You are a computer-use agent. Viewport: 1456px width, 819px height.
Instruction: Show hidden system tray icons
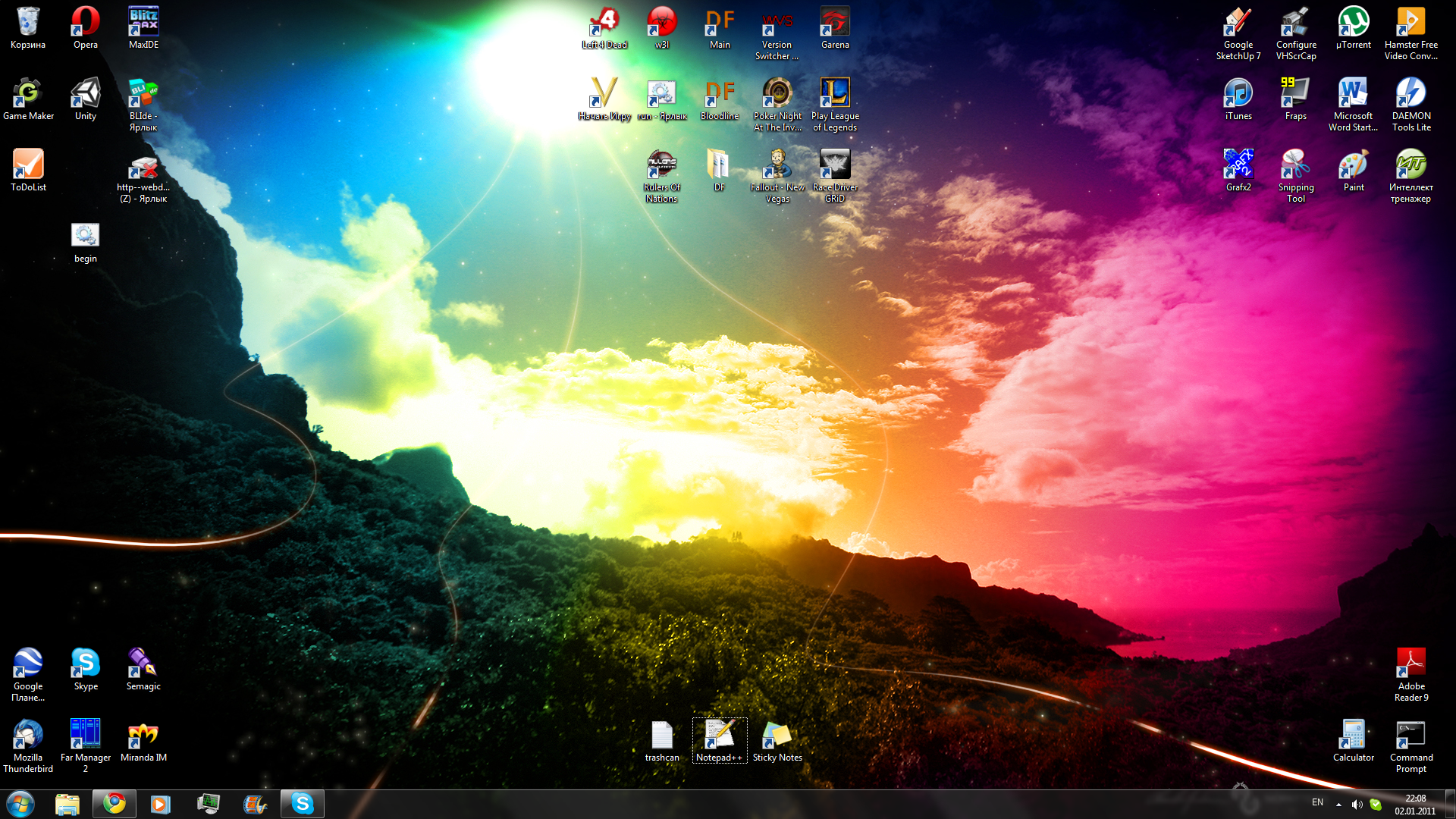(1338, 805)
